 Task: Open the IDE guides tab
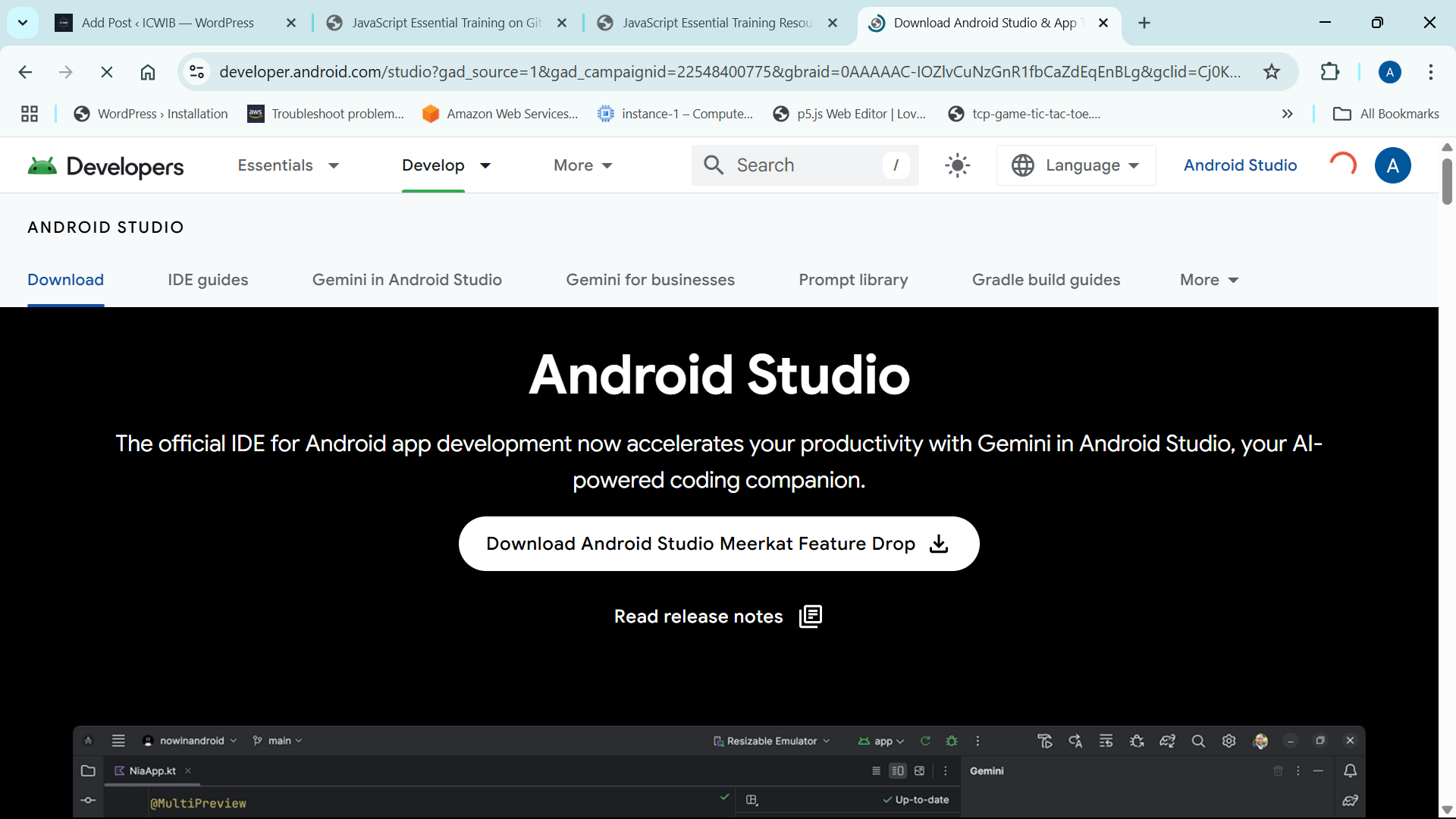[208, 280]
